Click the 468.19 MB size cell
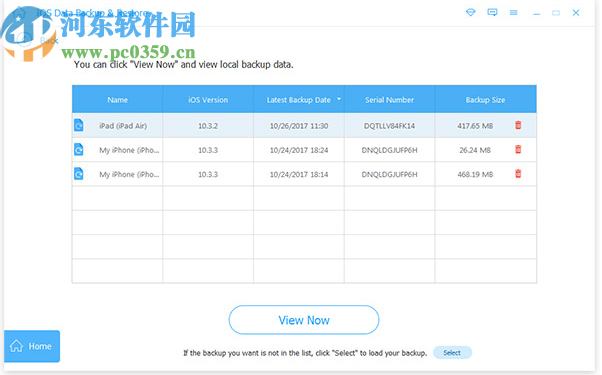This screenshot has height=375, width=602. [475, 174]
